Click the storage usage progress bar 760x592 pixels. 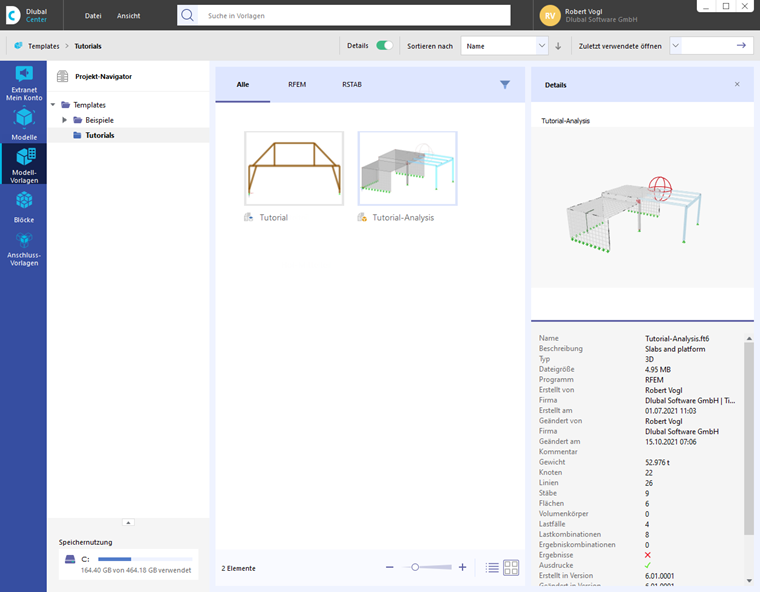point(145,559)
